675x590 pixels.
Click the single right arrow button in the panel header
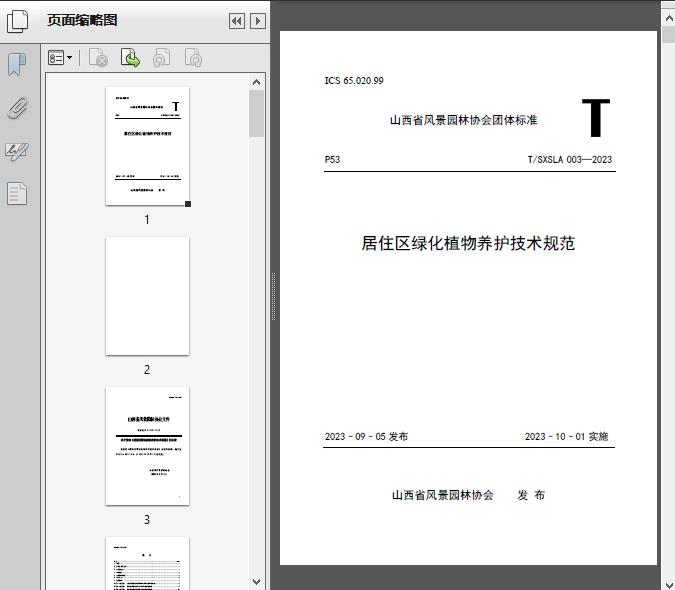pyautogui.click(x=258, y=21)
